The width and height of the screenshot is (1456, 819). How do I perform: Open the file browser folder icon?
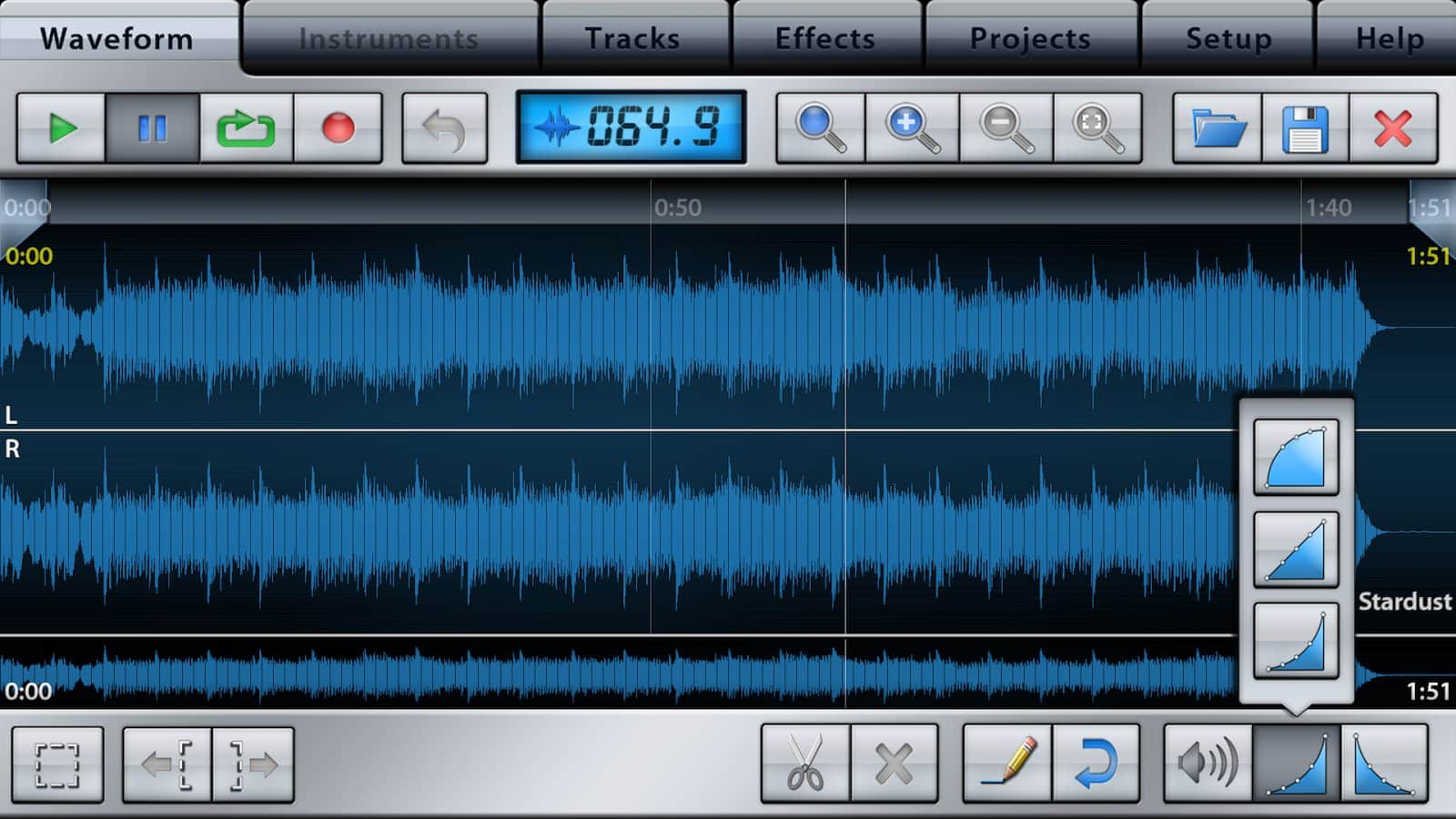click(1213, 126)
